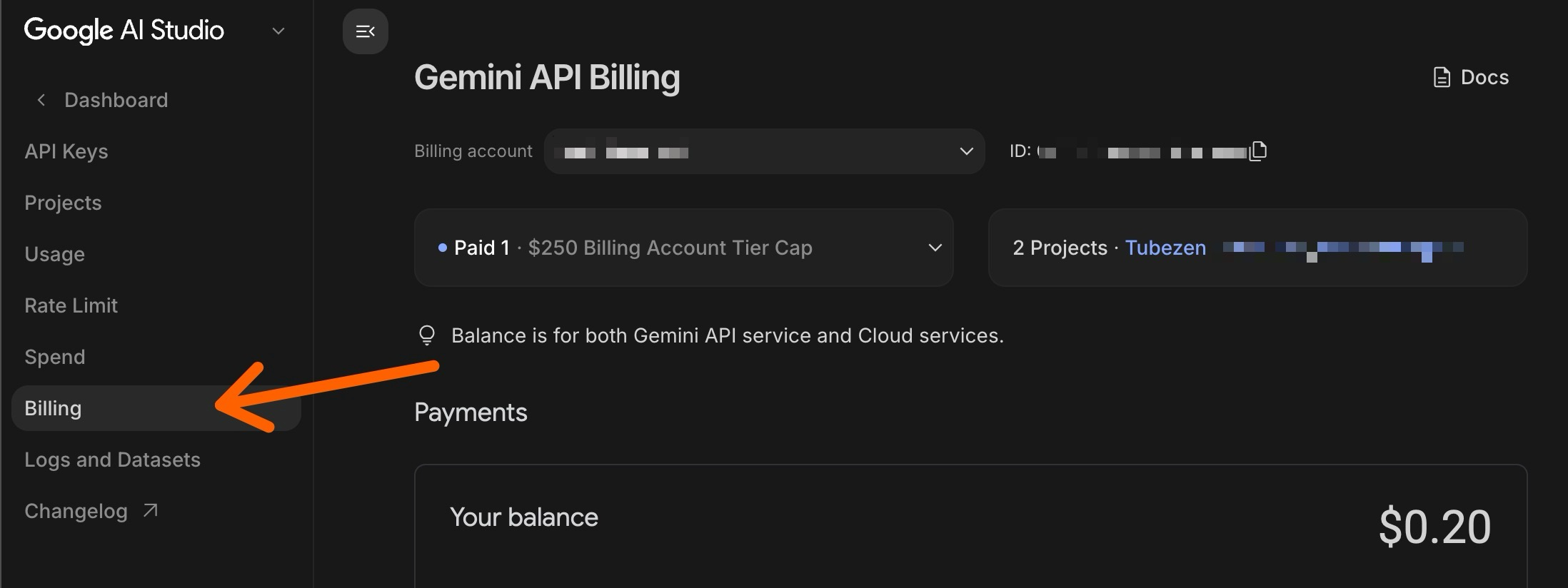This screenshot has height=588, width=1568.
Task: Click the lightbulb tip icon
Action: [427, 335]
